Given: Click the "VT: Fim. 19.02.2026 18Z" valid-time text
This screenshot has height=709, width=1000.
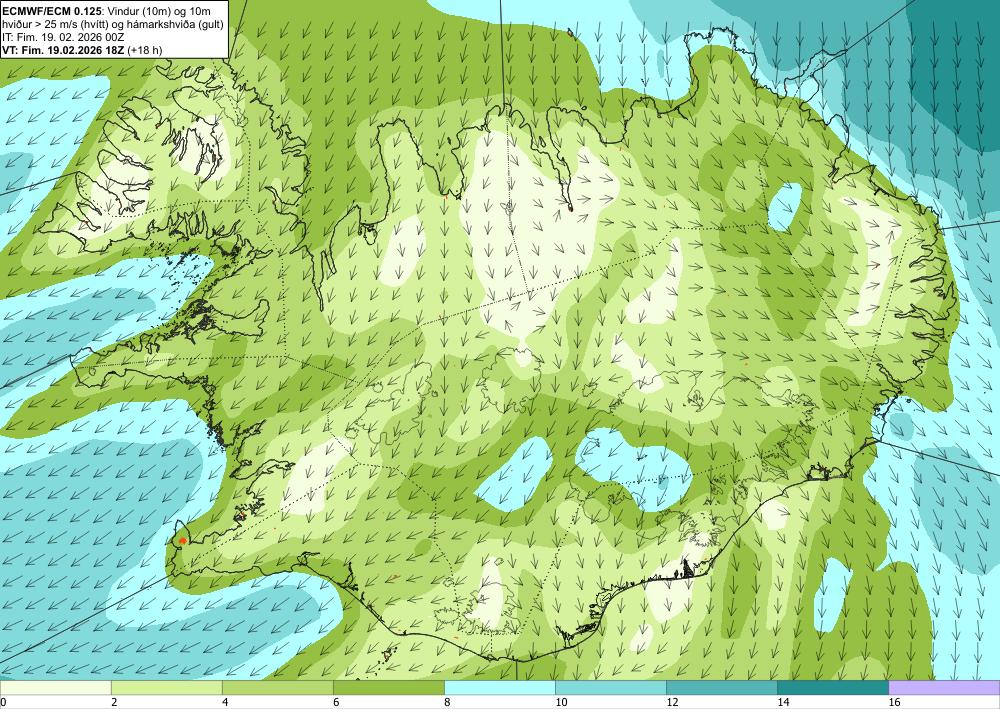Looking at the screenshot, I should pos(64,50).
